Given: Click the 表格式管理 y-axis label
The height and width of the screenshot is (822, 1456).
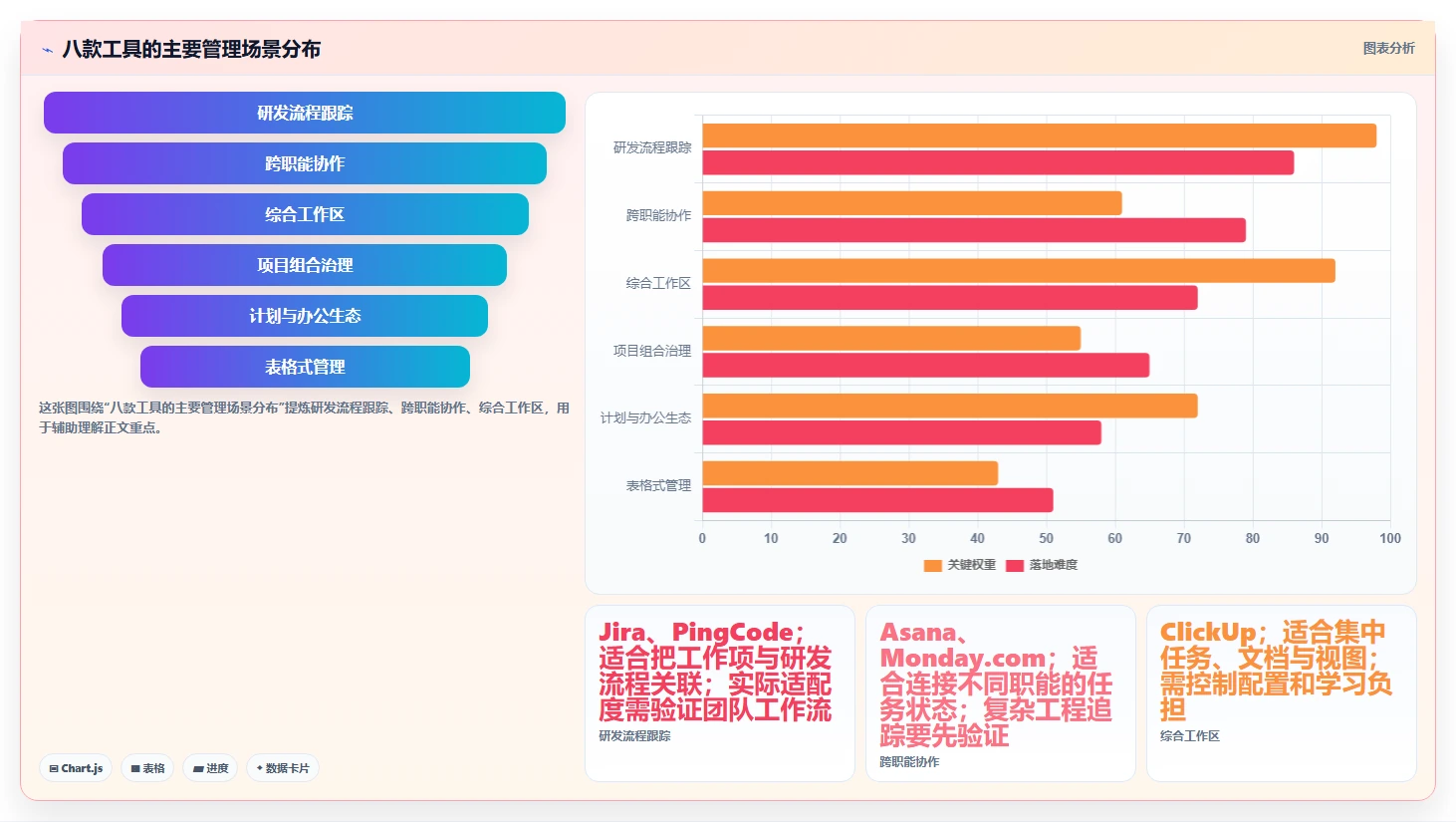Looking at the screenshot, I should tap(658, 485).
